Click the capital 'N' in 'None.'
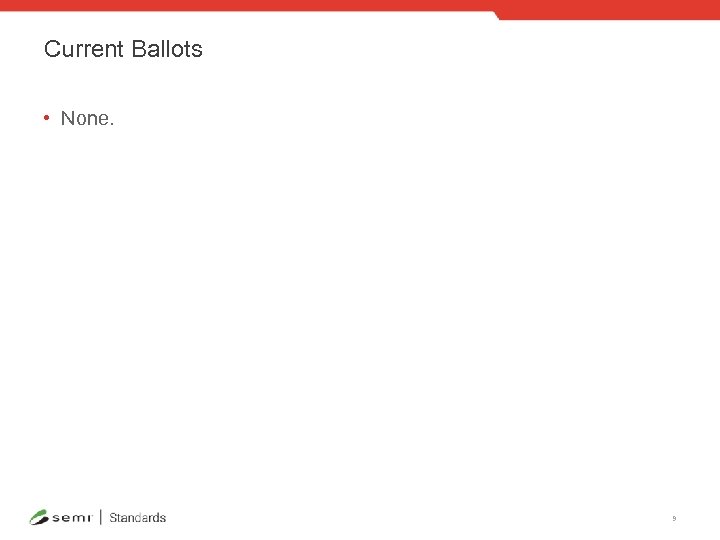Image resolution: width=720 pixels, height=540 pixels. [67, 118]
